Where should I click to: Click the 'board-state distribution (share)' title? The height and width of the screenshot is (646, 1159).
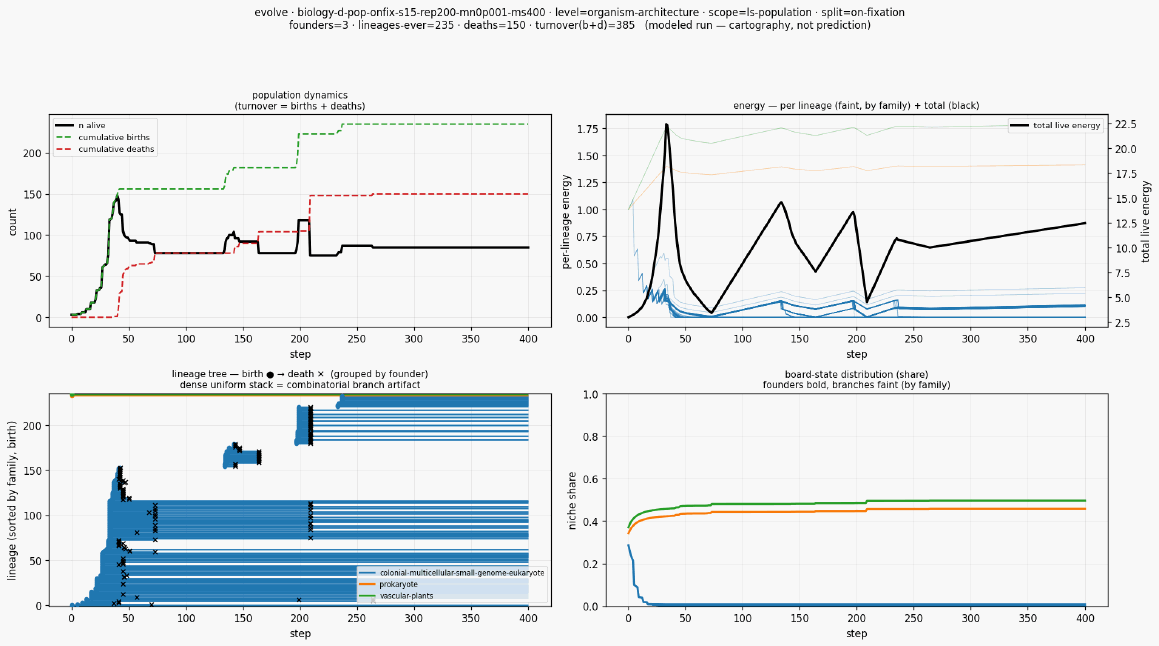point(856,375)
